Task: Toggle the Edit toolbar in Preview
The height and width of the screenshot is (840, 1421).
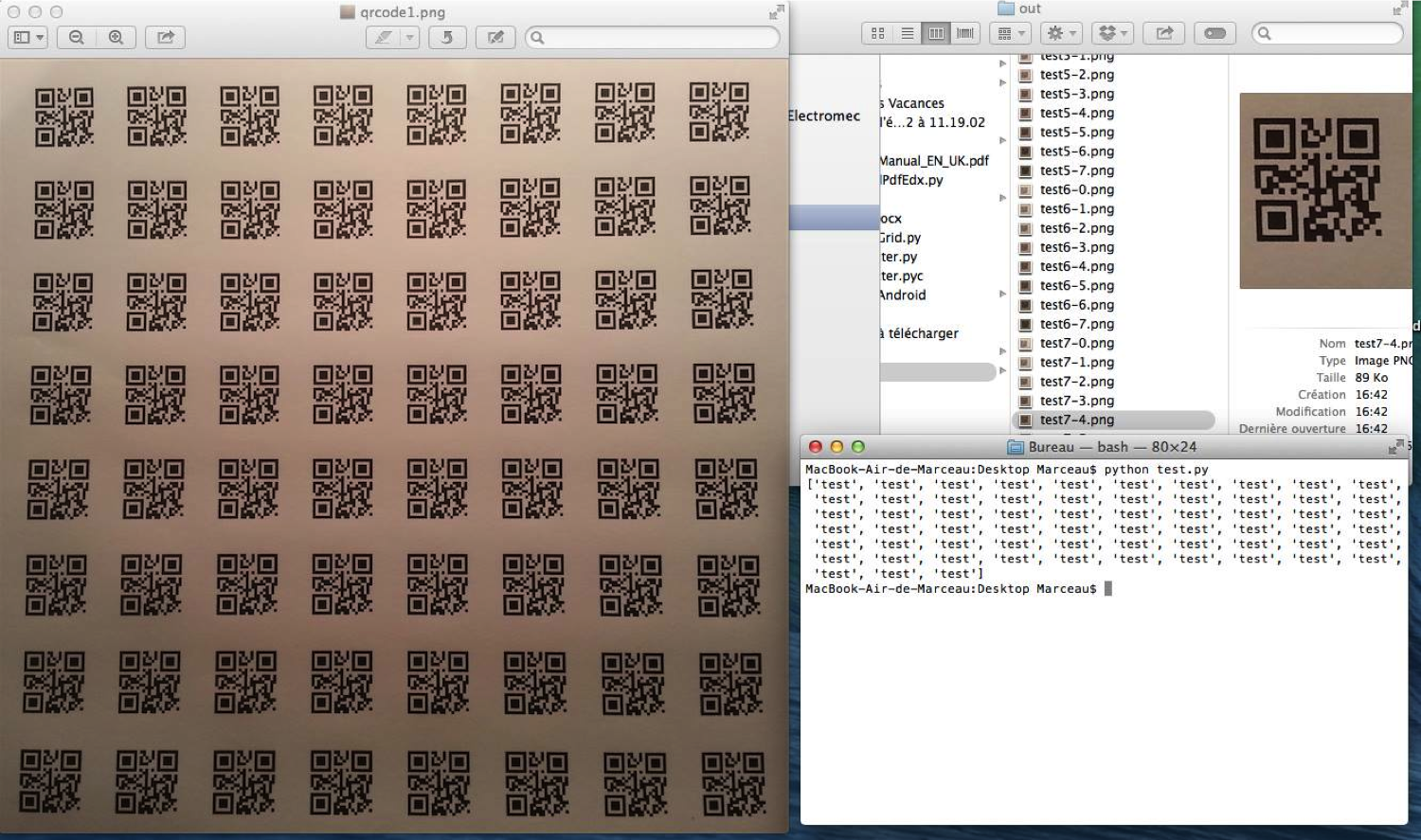Action: 495,37
